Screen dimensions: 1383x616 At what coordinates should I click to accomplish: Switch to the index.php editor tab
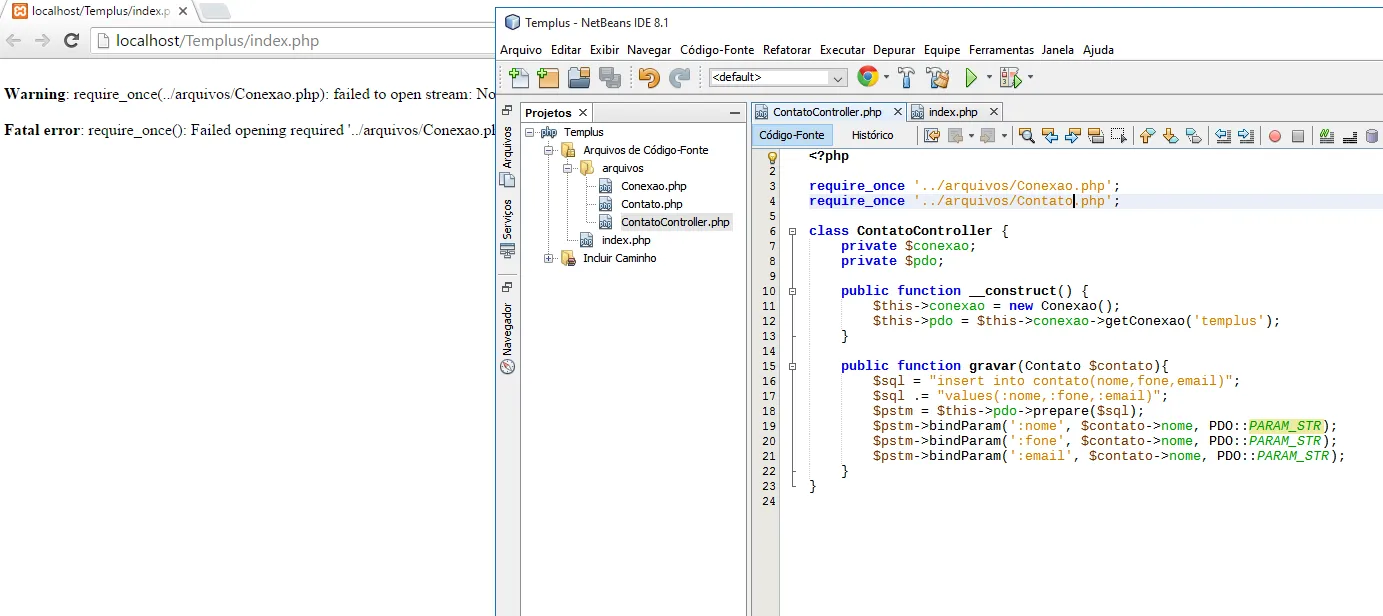click(952, 112)
